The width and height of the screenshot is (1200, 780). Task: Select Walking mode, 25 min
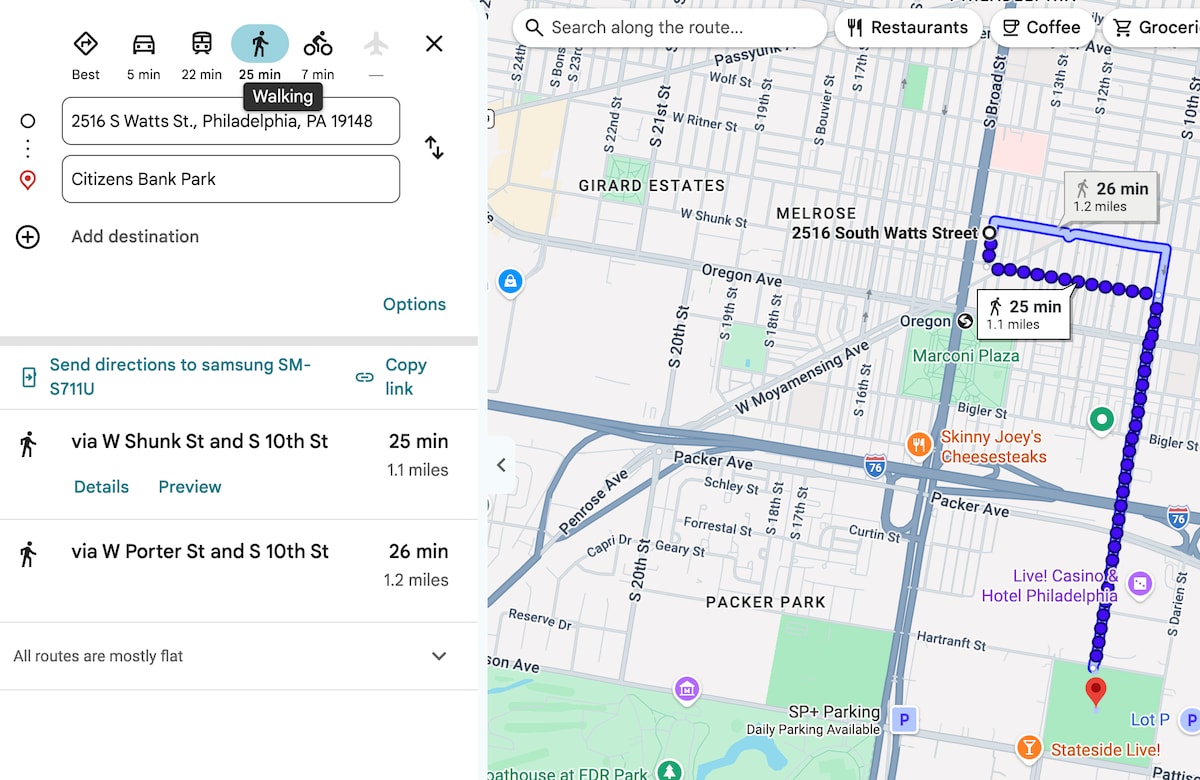pyautogui.click(x=260, y=44)
